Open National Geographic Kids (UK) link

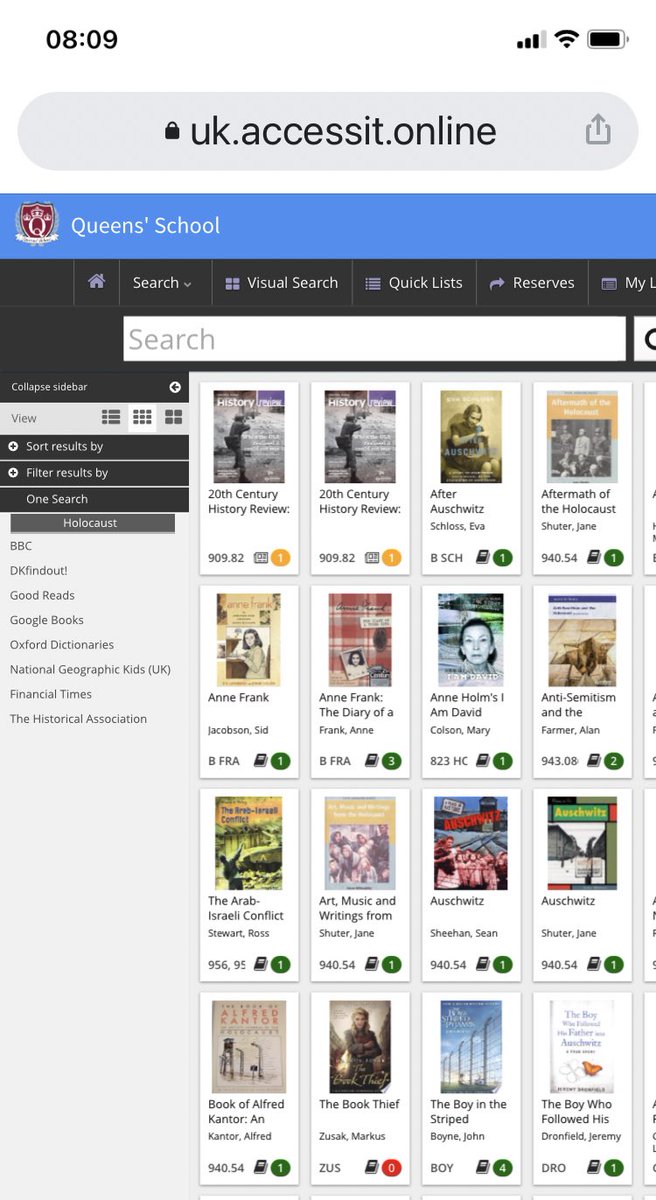coord(90,669)
